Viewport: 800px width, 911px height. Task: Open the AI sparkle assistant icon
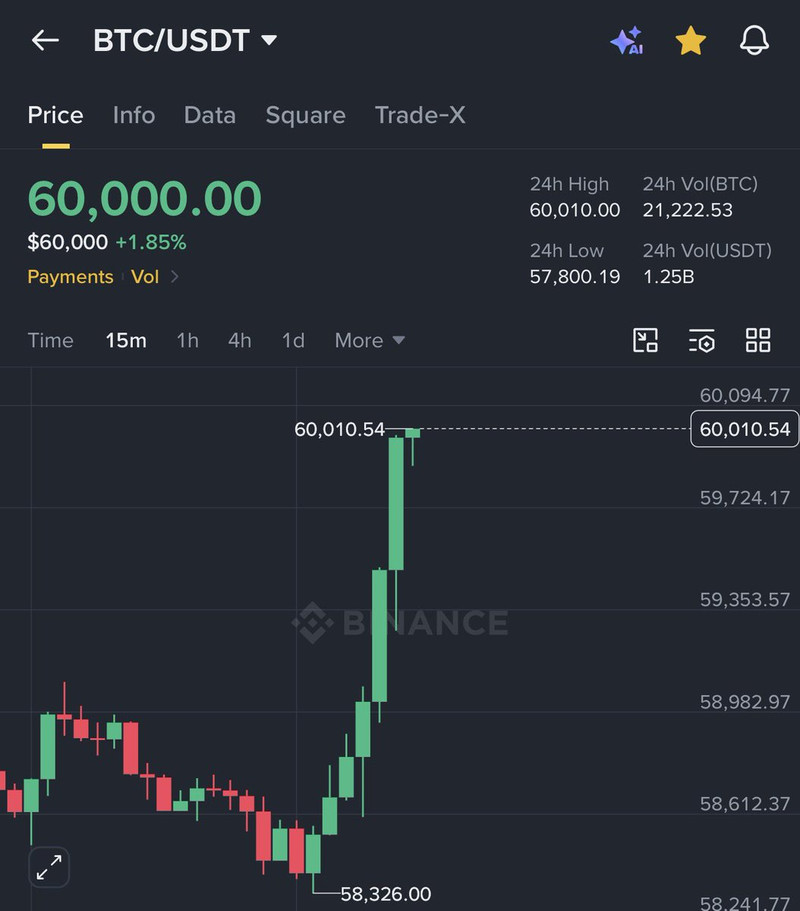pyautogui.click(x=627, y=40)
